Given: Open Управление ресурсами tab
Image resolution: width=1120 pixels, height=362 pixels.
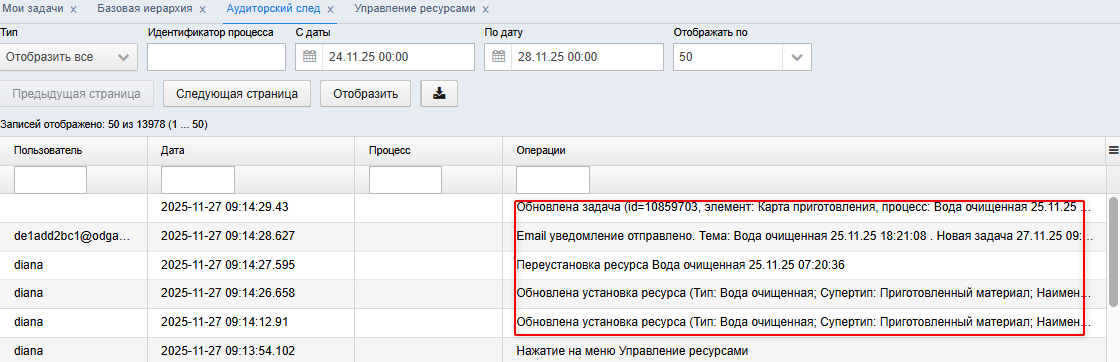Looking at the screenshot, I should click(415, 9).
